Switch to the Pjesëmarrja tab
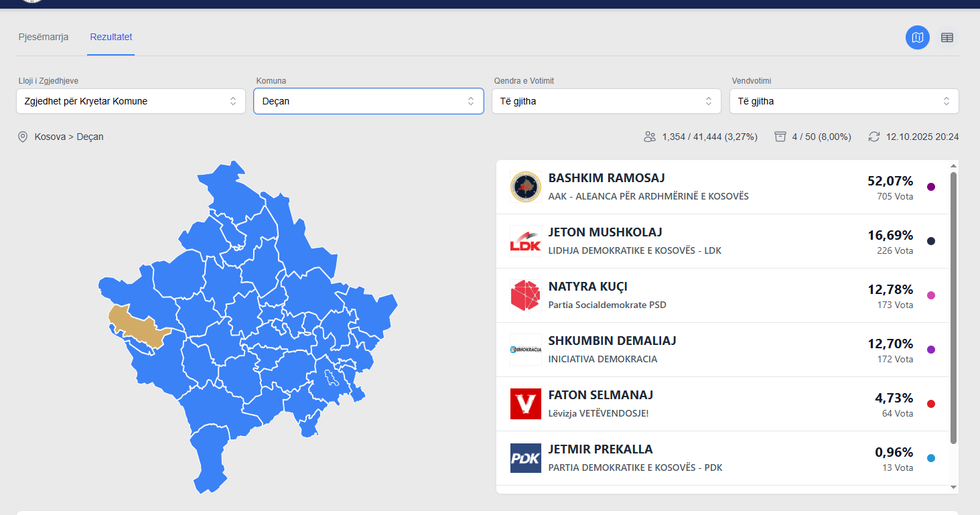980x515 pixels. pos(43,37)
